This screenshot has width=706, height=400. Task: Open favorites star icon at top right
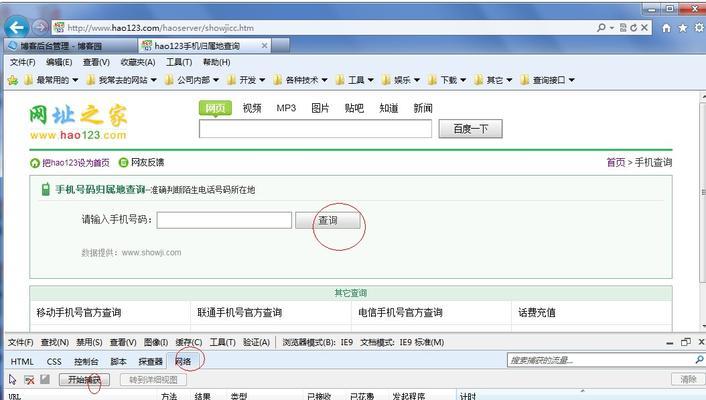coord(683,28)
